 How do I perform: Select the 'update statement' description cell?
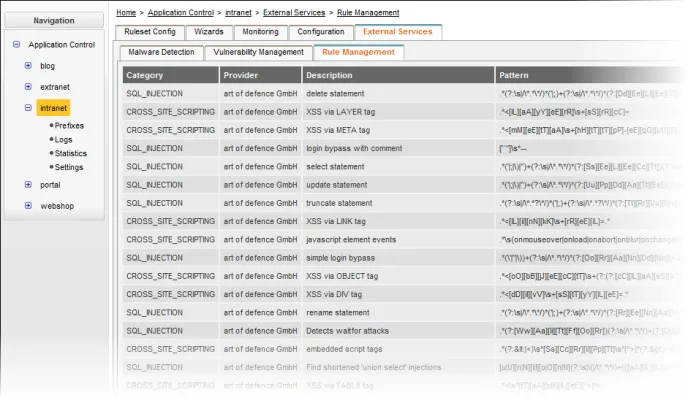click(x=398, y=185)
